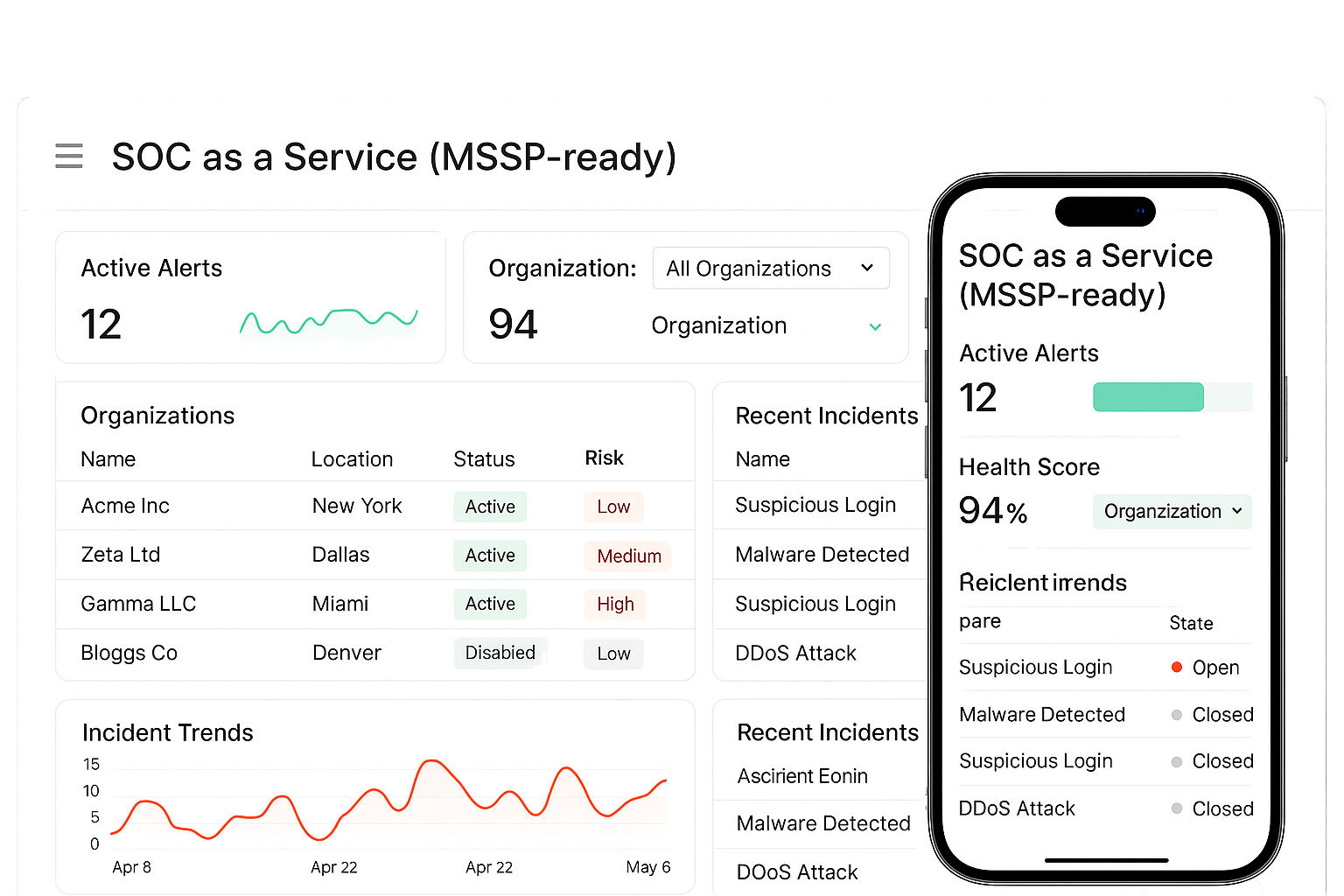Sort by the Risk column header
Viewport: 1344px width, 896px height.
click(x=604, y=458)
